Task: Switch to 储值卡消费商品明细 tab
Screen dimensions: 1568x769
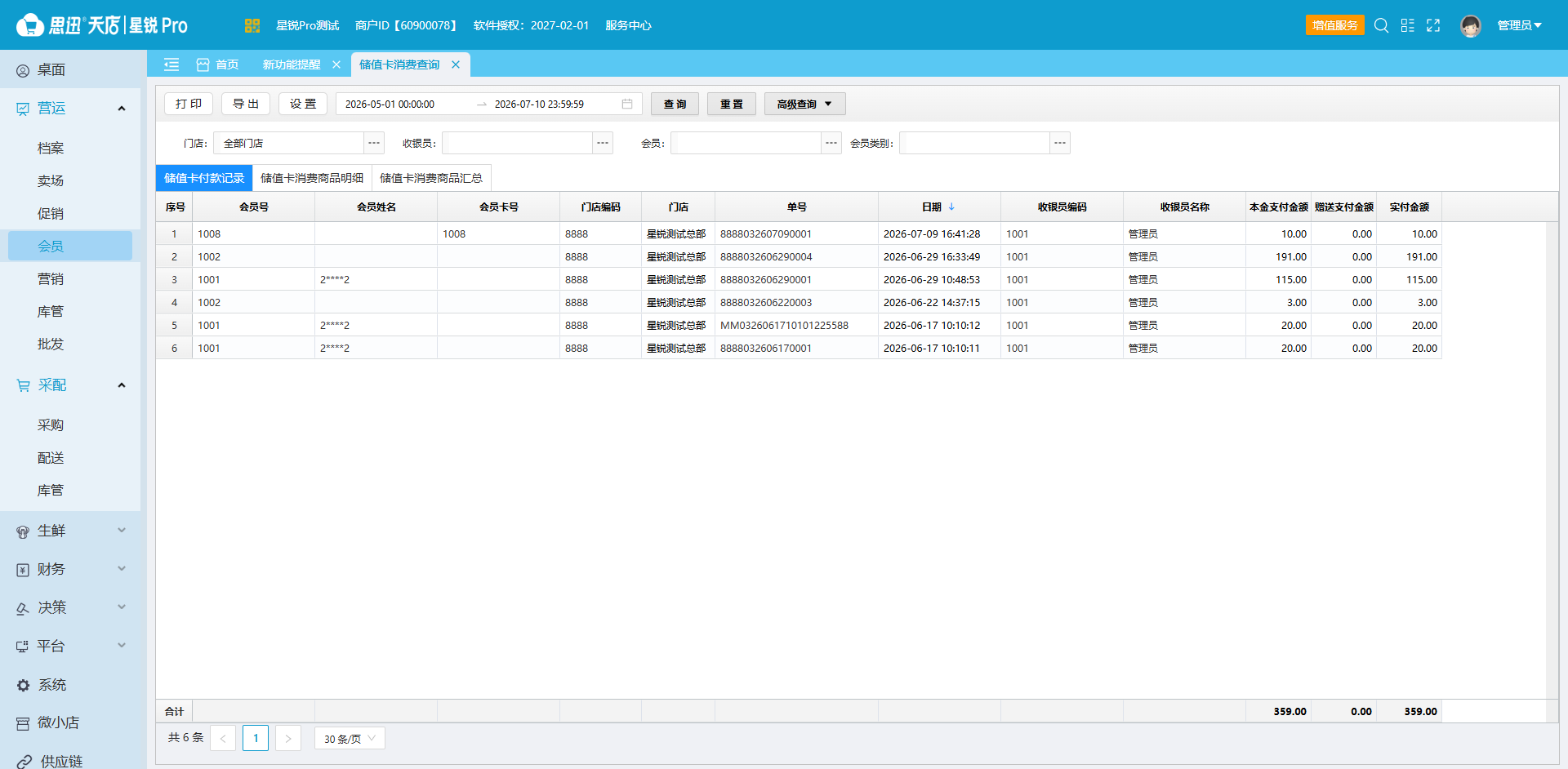Action: (x=312, y=178)
